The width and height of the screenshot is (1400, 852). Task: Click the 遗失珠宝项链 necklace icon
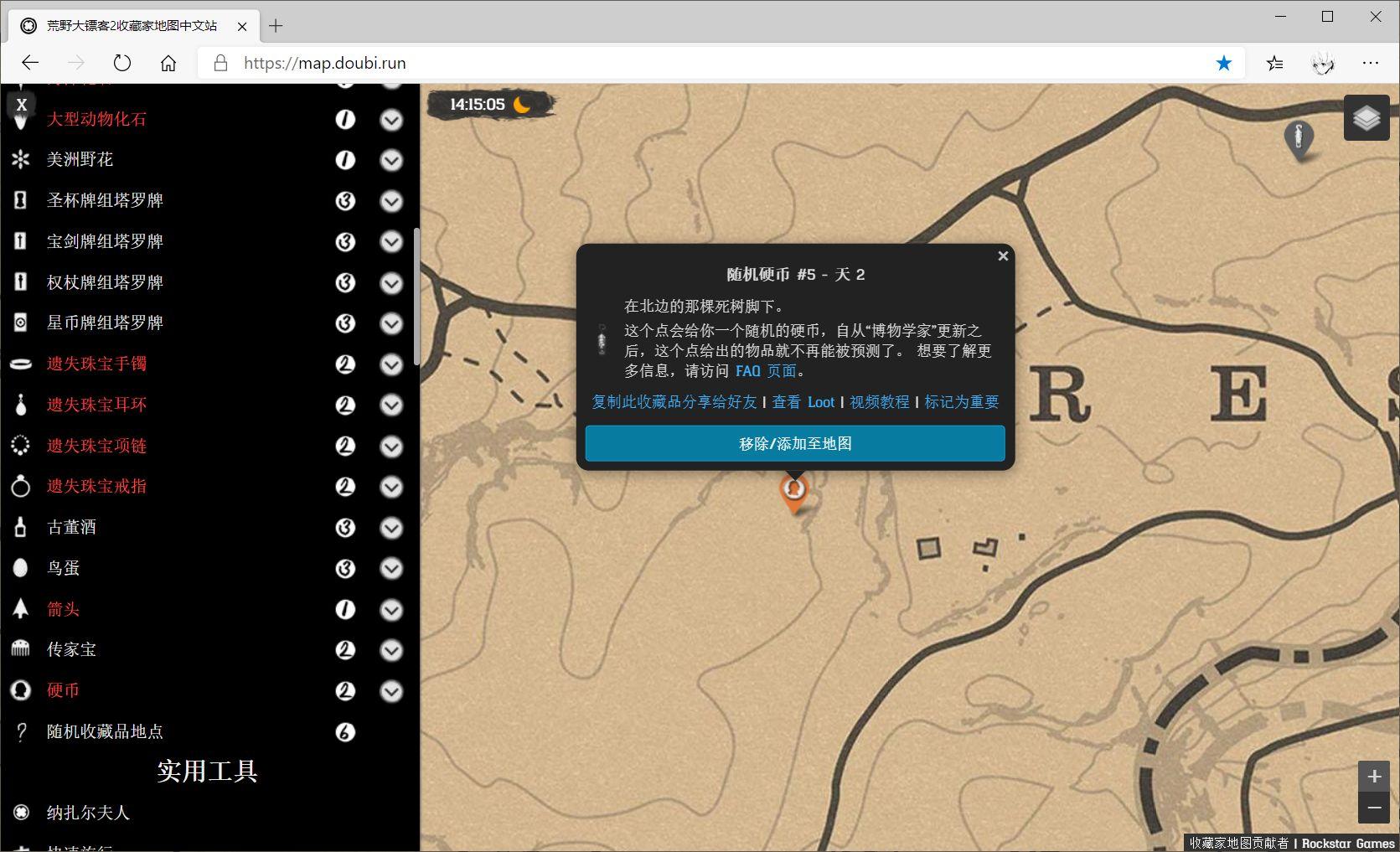tap(21, 445)
